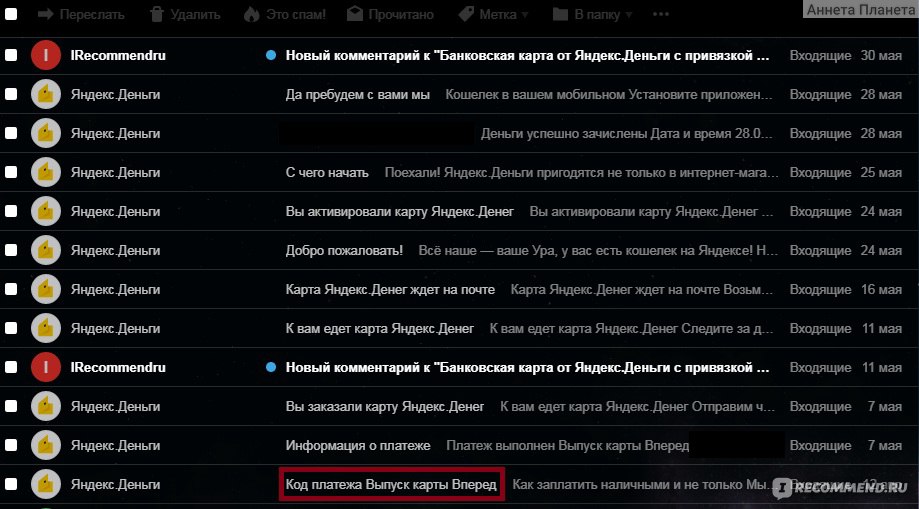Screen dimensions: 919x509
Task: Check the 'Карта Яндекс.Денег ждет на почте' message
Action: (x=11, y=290)
